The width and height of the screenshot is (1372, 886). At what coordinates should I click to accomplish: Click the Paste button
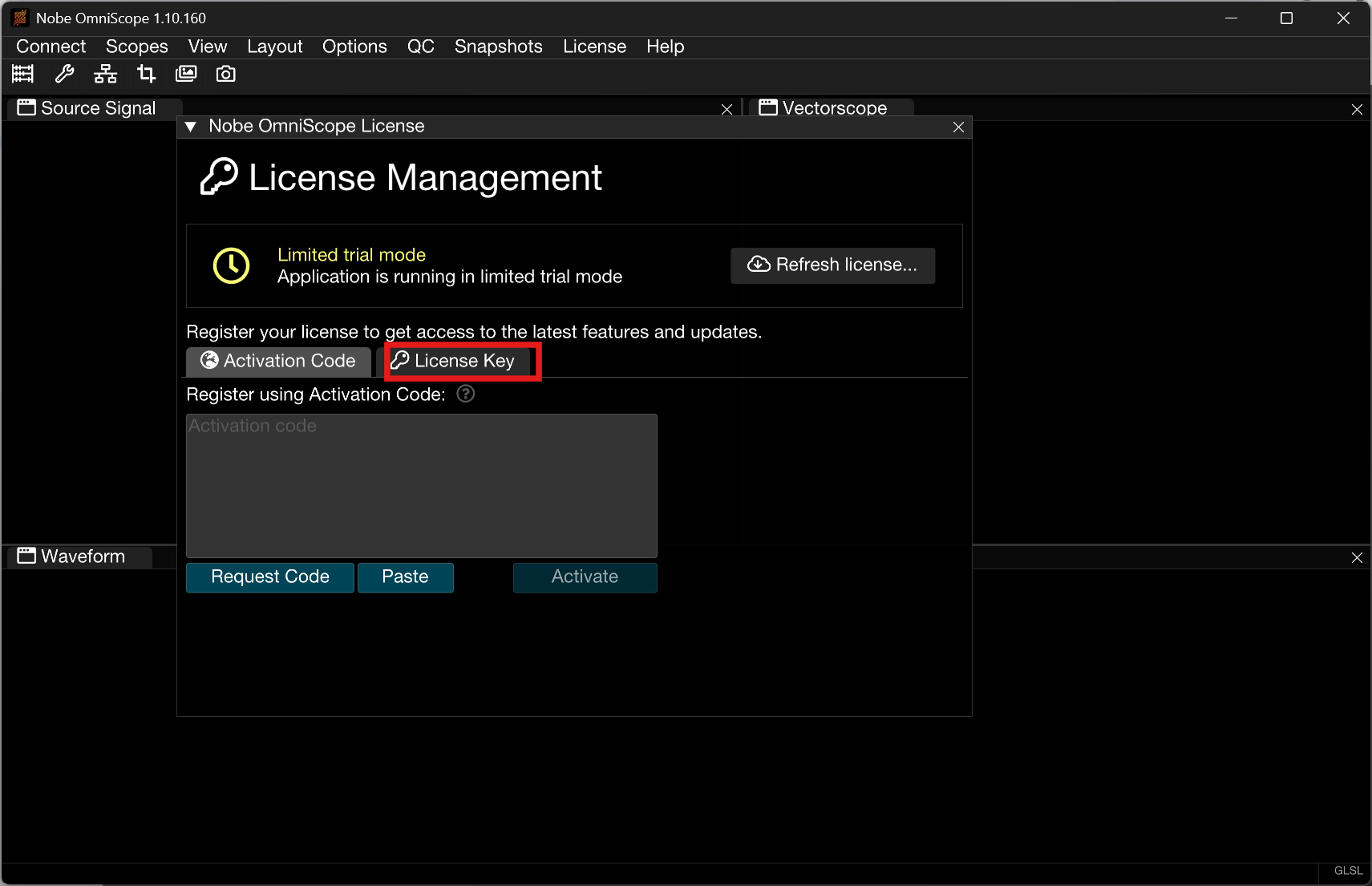[406, 577]
